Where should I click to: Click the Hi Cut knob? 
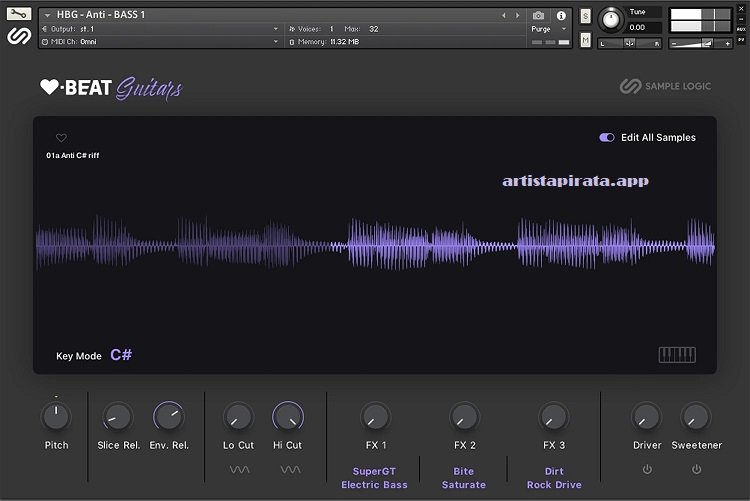click(x=288, y=416)
